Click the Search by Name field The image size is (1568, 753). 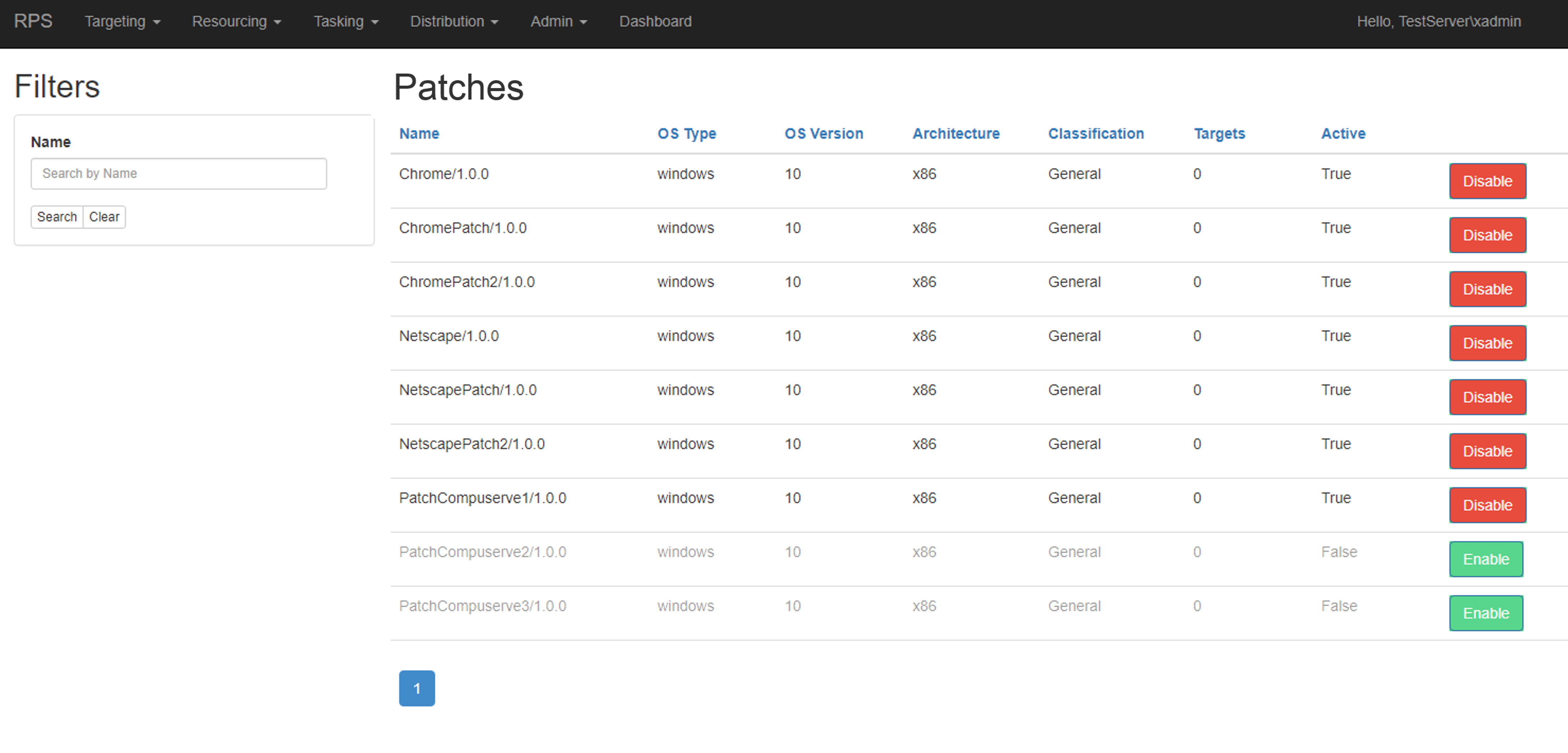178,174
